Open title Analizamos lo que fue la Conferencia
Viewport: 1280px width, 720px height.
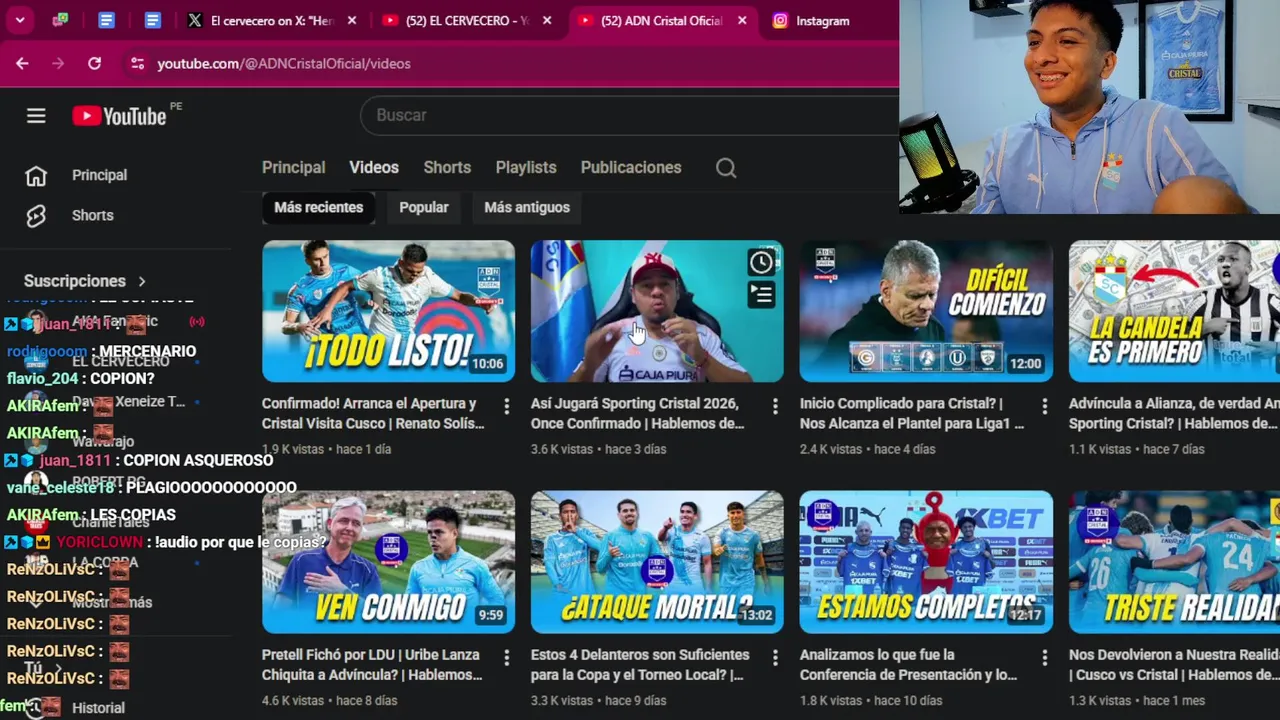(908, 664)
